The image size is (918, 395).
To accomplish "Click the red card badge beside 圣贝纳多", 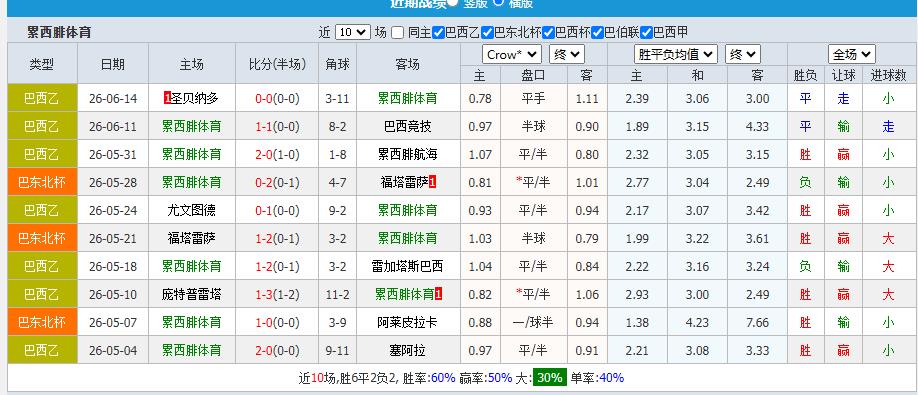I will 167,98.
